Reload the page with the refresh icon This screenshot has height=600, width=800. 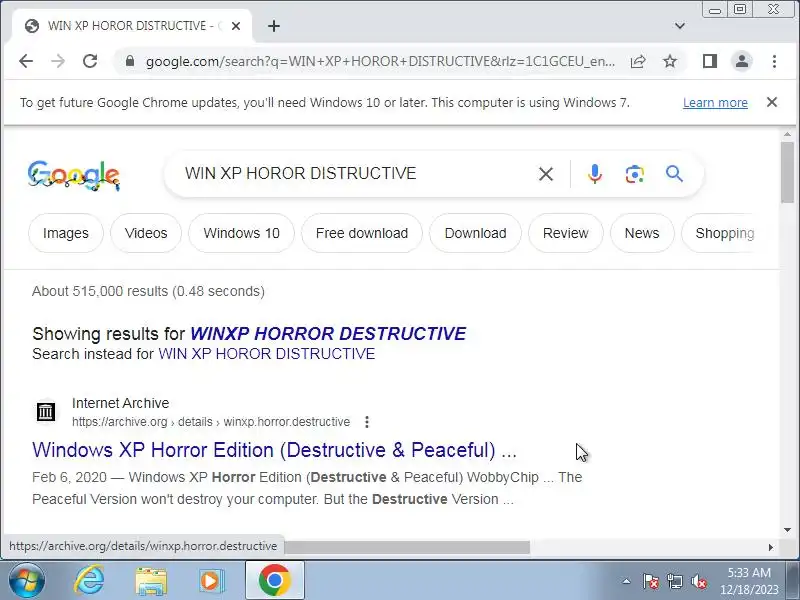(90, 61)
